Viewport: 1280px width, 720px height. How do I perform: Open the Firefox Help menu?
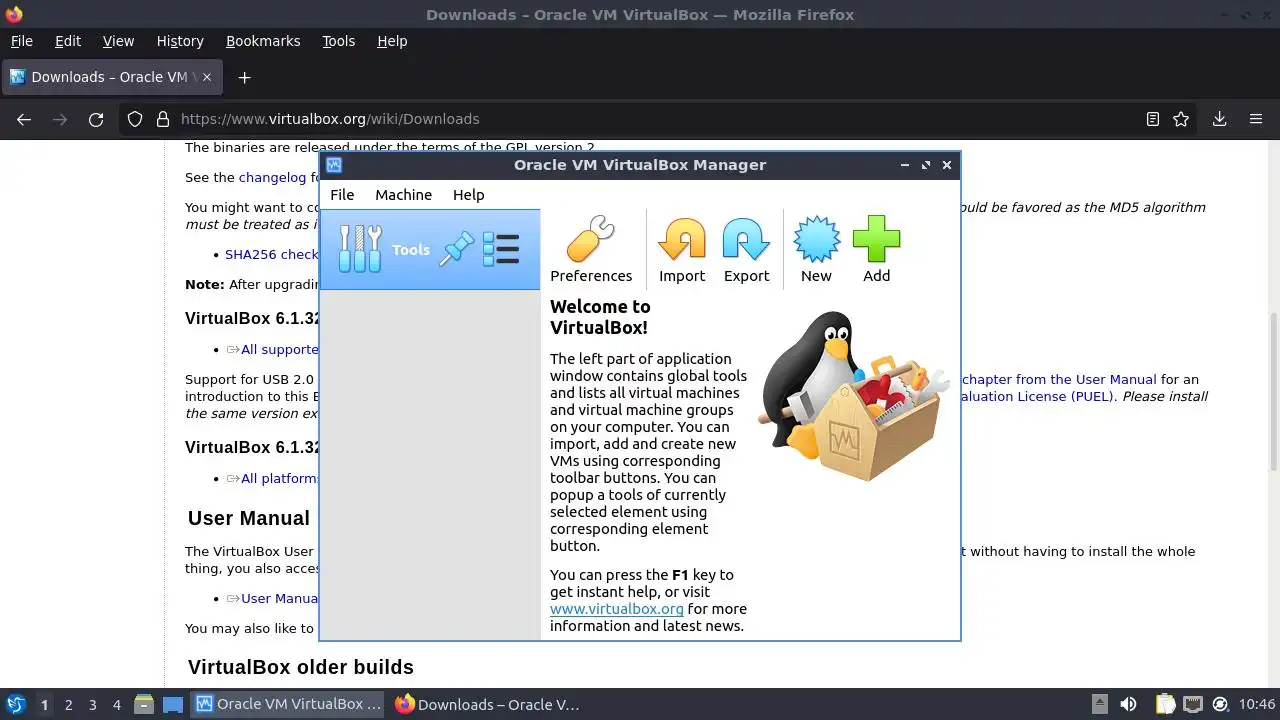392,41
